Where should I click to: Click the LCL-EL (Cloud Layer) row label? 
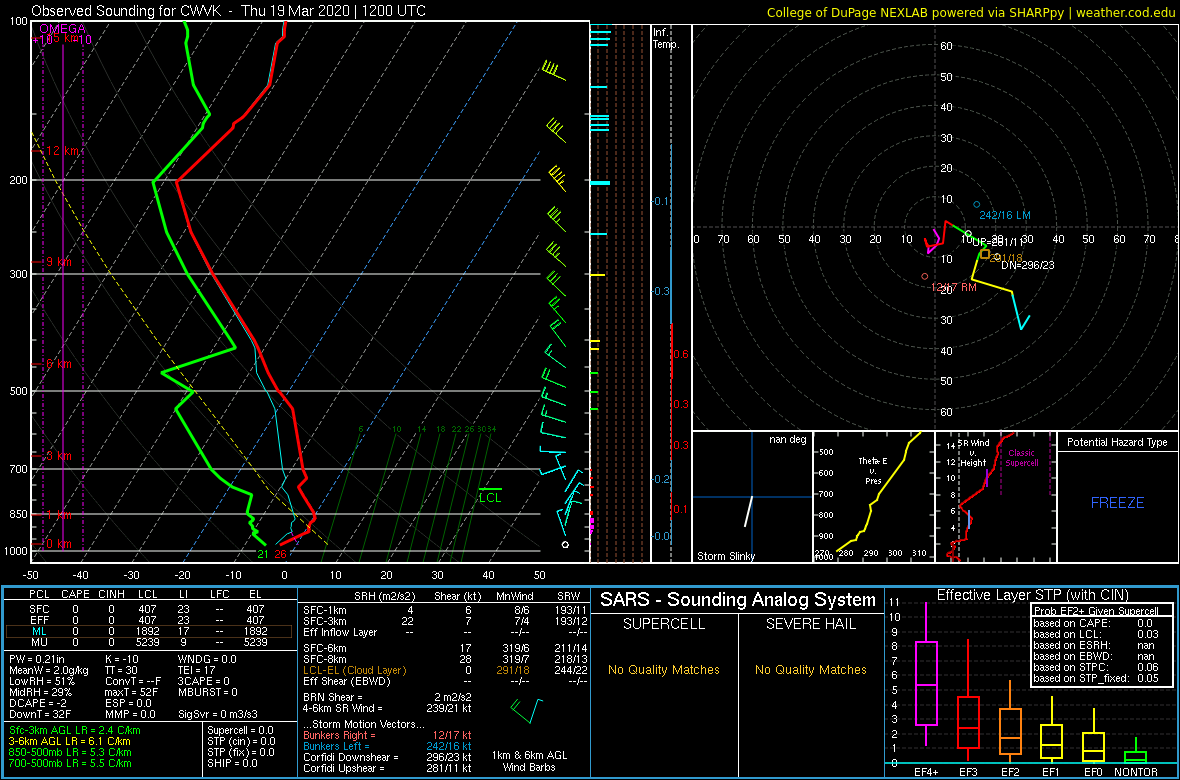click(x=354, y=670)
